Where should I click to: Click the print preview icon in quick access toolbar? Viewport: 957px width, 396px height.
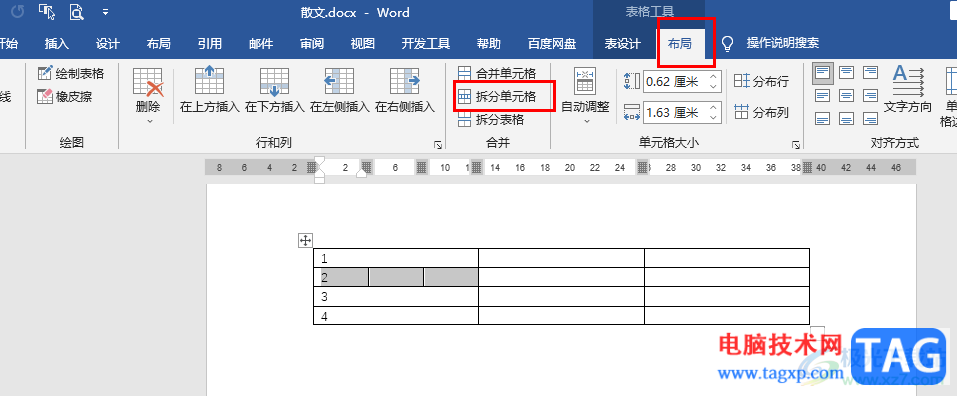76,12
